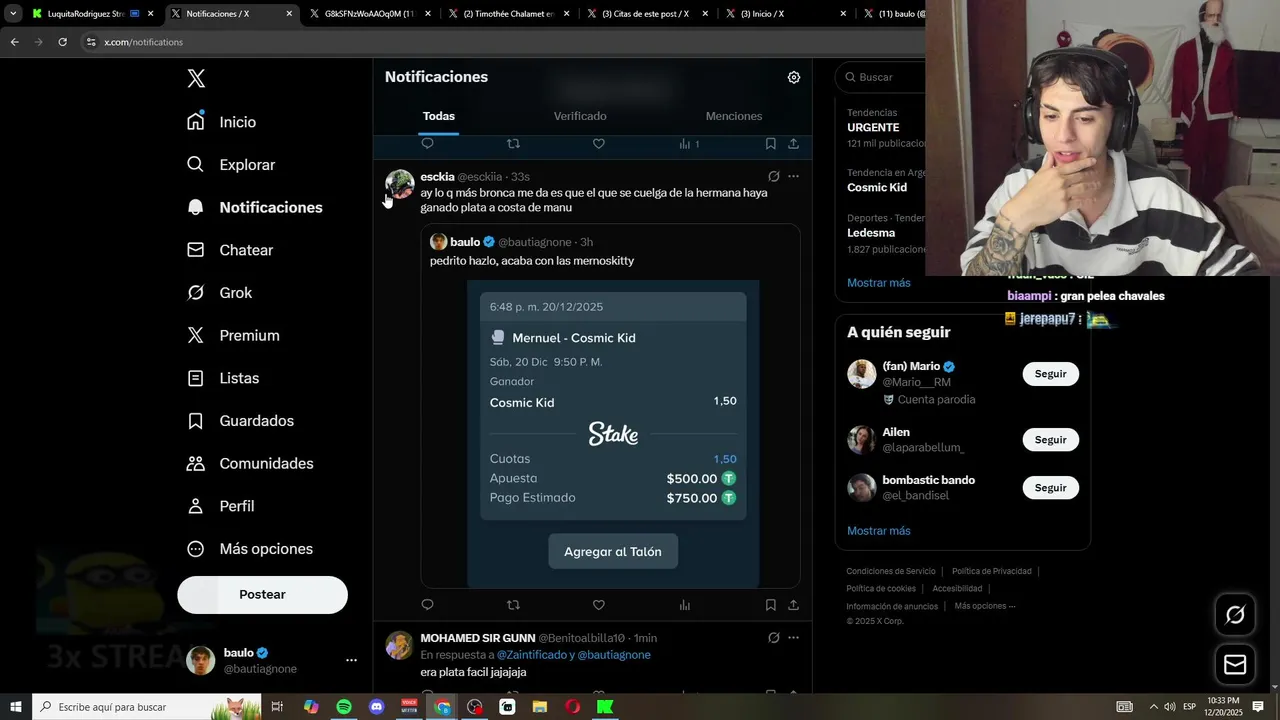Open esckia's profile avatar
The height and width of the screenshot is (720, 1280).
tap(400, 184)
